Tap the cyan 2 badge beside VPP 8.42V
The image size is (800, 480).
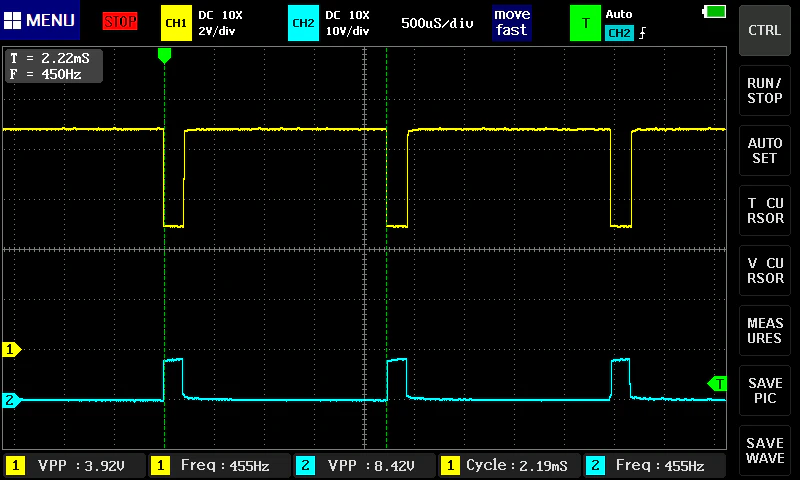[x=305, y=466]
